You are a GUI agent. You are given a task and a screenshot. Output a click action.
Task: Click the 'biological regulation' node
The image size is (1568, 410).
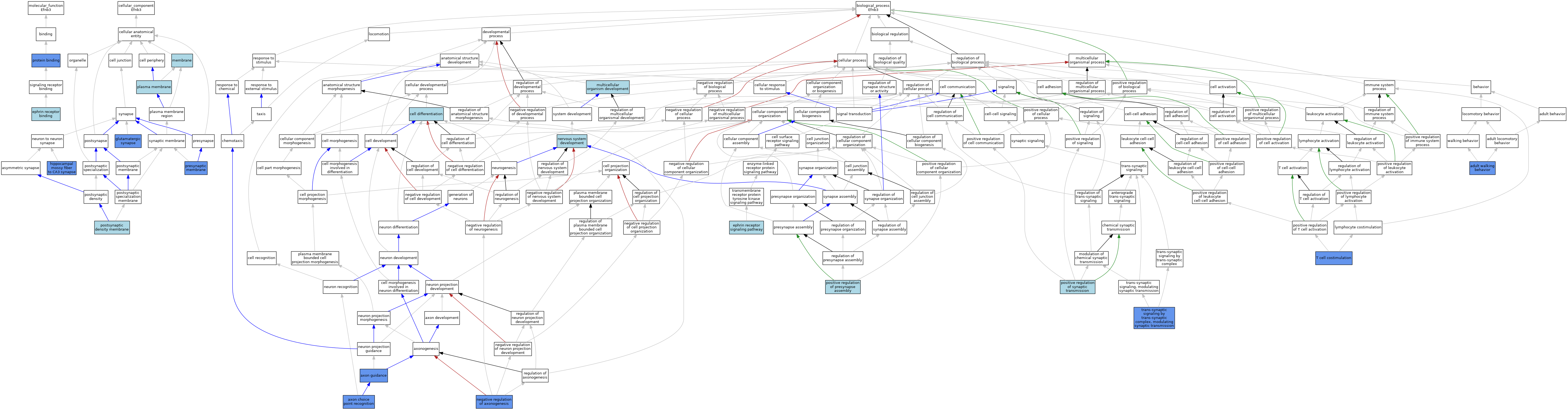[x=889, y=34]
